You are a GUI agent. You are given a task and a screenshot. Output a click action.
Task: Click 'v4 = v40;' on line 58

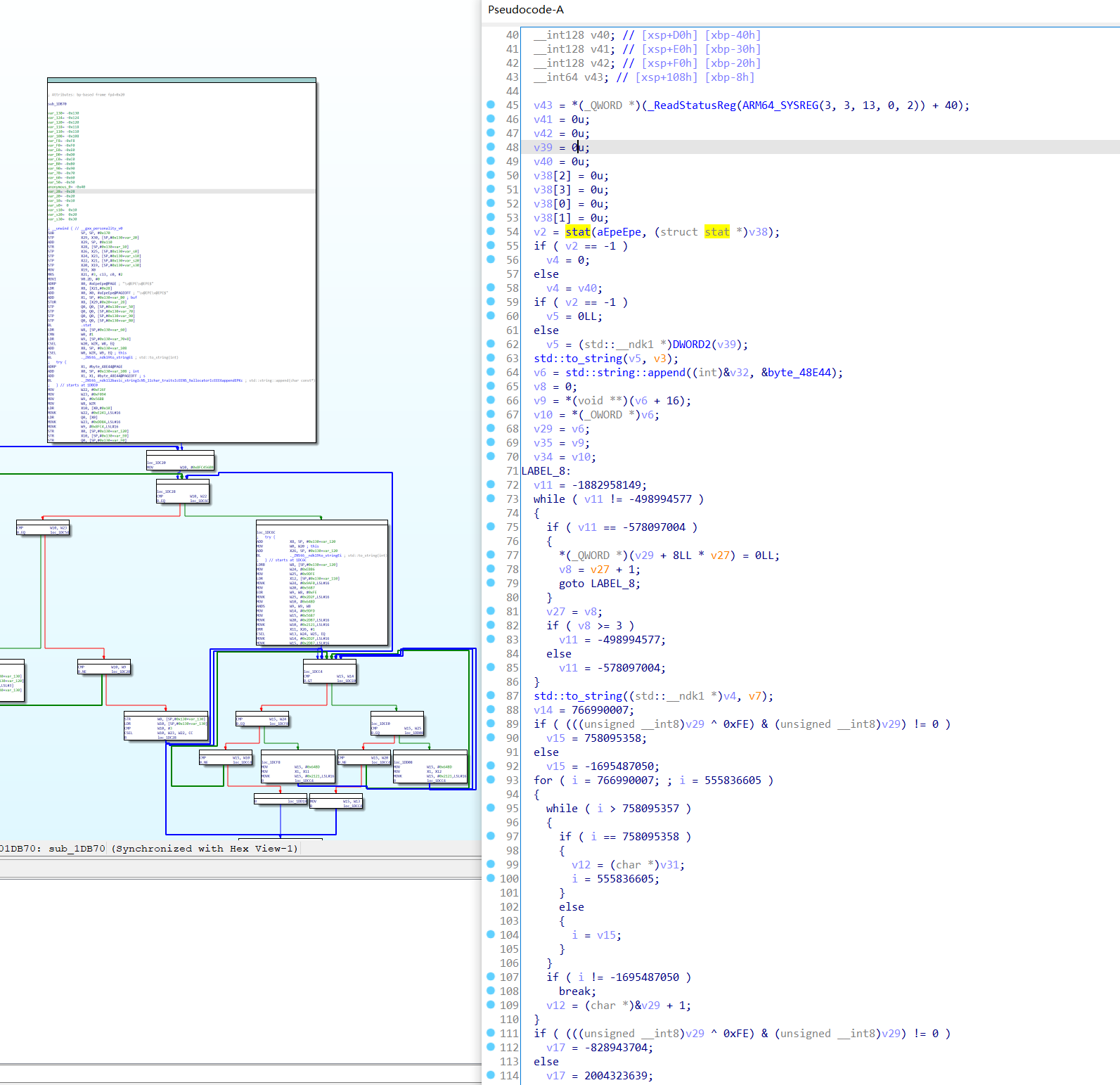point(574,288)
